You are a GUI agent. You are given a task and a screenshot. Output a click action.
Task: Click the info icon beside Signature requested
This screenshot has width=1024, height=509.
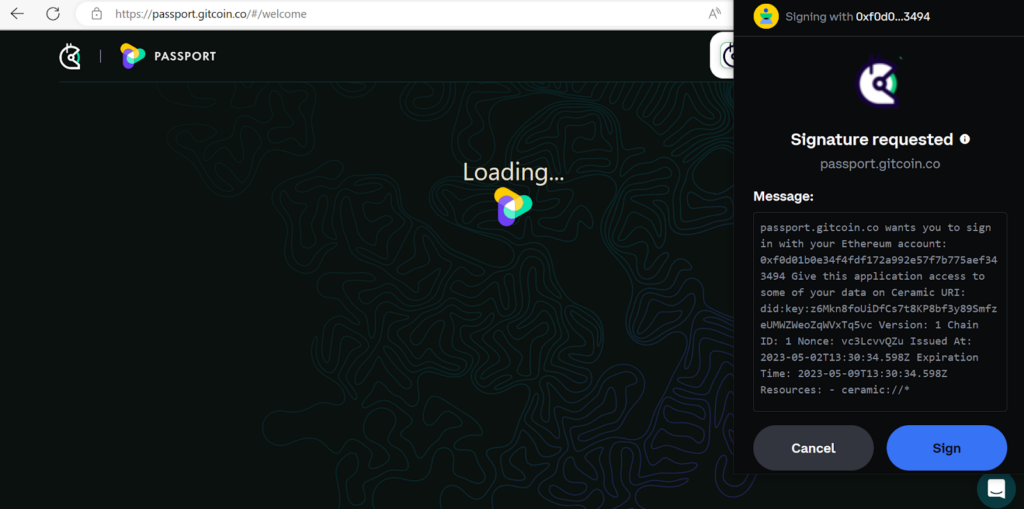965,139
